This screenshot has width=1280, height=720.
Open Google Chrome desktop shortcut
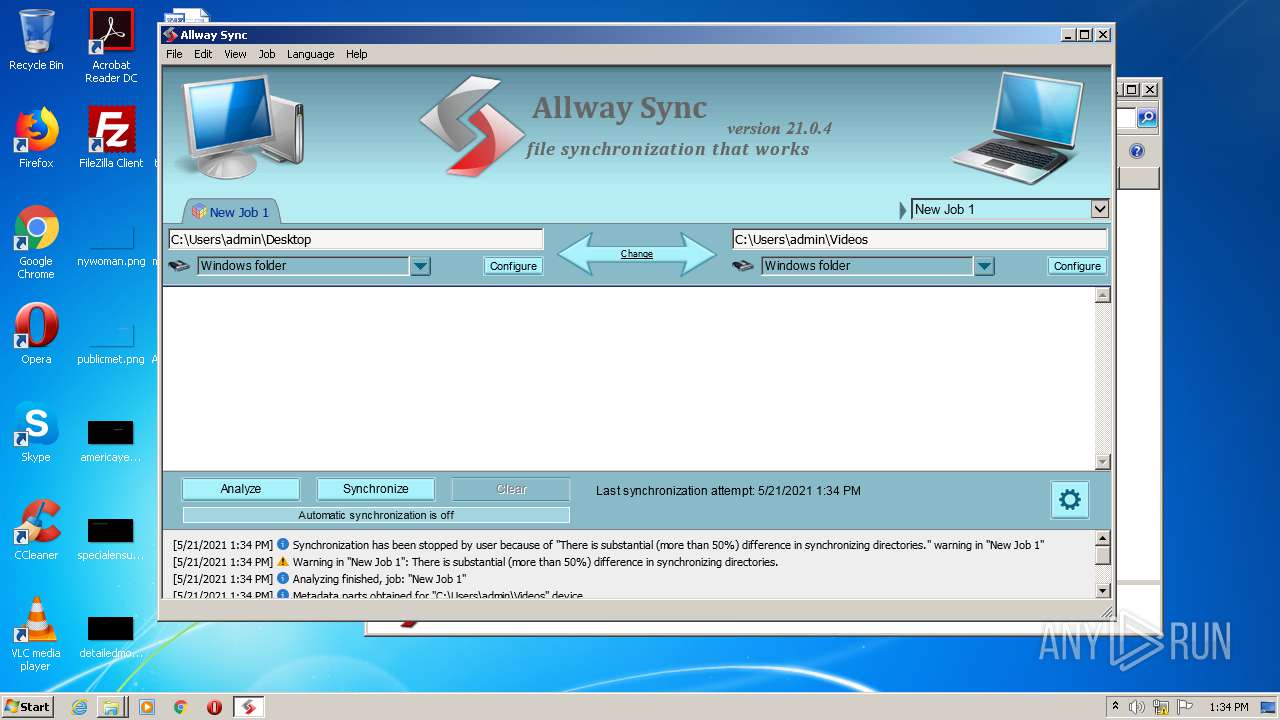36,242
